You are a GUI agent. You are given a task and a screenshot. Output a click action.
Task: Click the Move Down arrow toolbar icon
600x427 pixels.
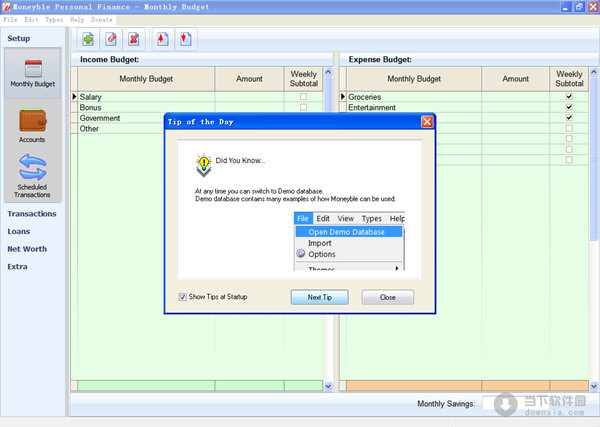click(186, 39)
